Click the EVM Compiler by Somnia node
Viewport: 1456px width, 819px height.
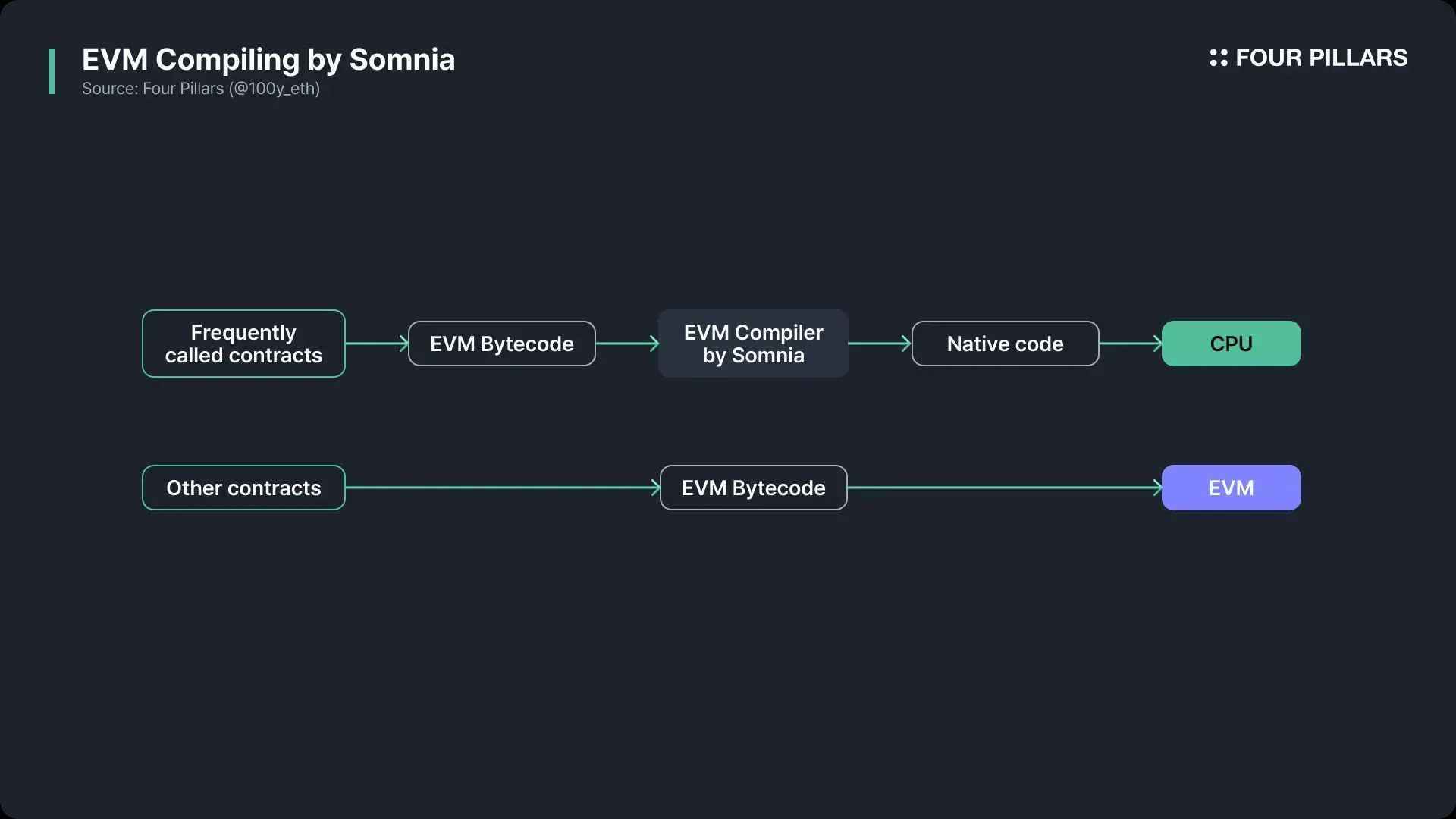coord(754,344)
